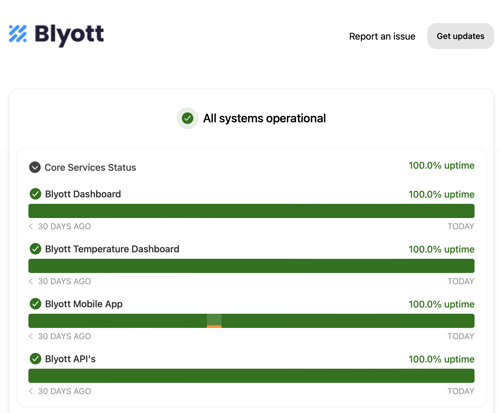Click the orange incident marker in Mobile App bar
The height and width of the screenshot is (413, 500).
214,326
